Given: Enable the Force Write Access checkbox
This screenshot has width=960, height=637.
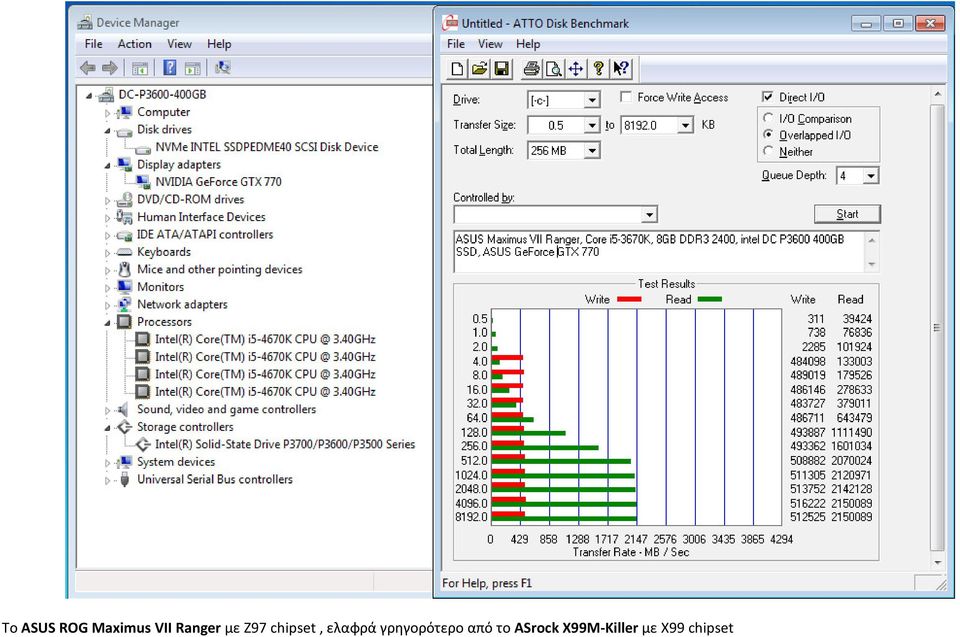Looking at the screenshot, I should [626, 97].
